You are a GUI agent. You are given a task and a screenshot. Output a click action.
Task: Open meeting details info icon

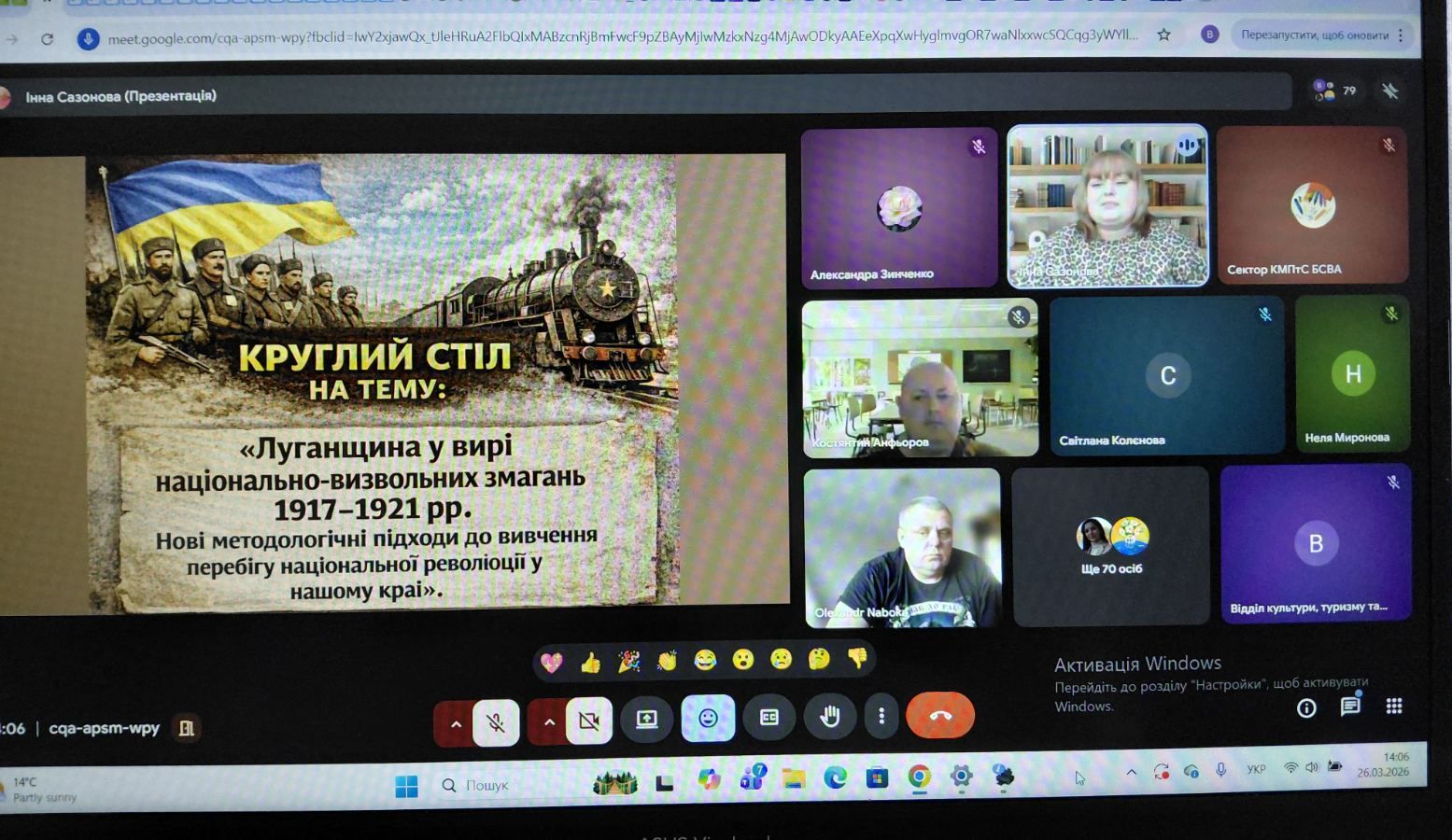coord(1306,708)
